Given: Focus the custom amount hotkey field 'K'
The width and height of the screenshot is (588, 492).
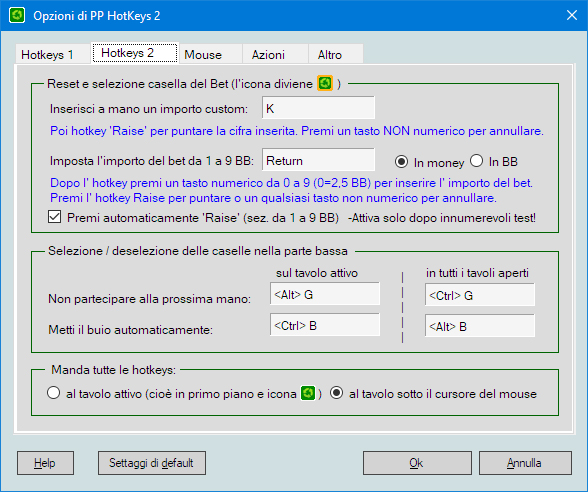Looking at the screenshot, I should 318,108.
